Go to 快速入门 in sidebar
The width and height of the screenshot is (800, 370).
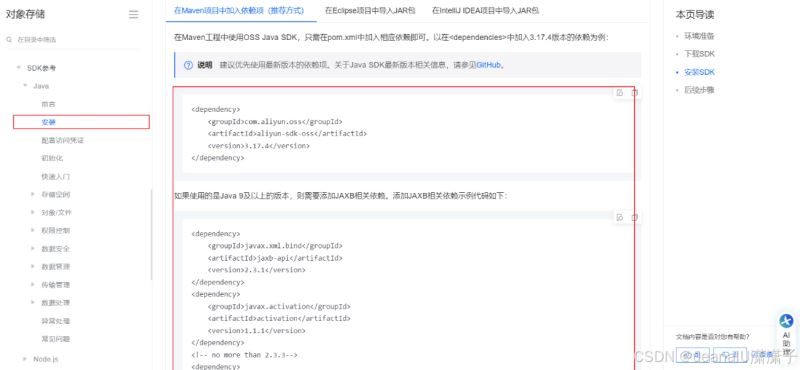pyautogui.click(x=56, y=177)
